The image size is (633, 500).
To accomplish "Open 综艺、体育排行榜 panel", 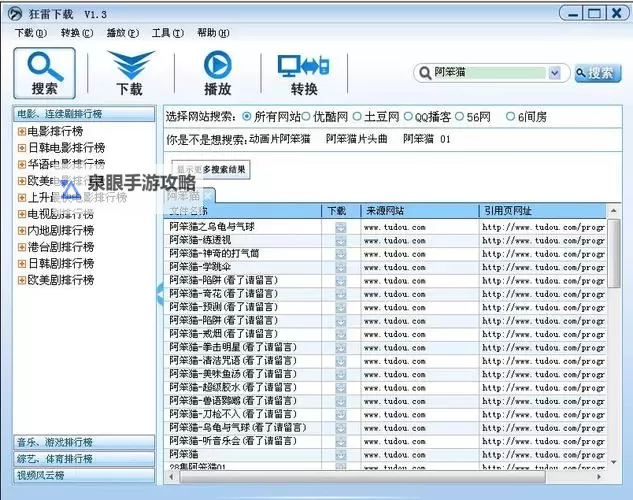I will coord(84,459).
